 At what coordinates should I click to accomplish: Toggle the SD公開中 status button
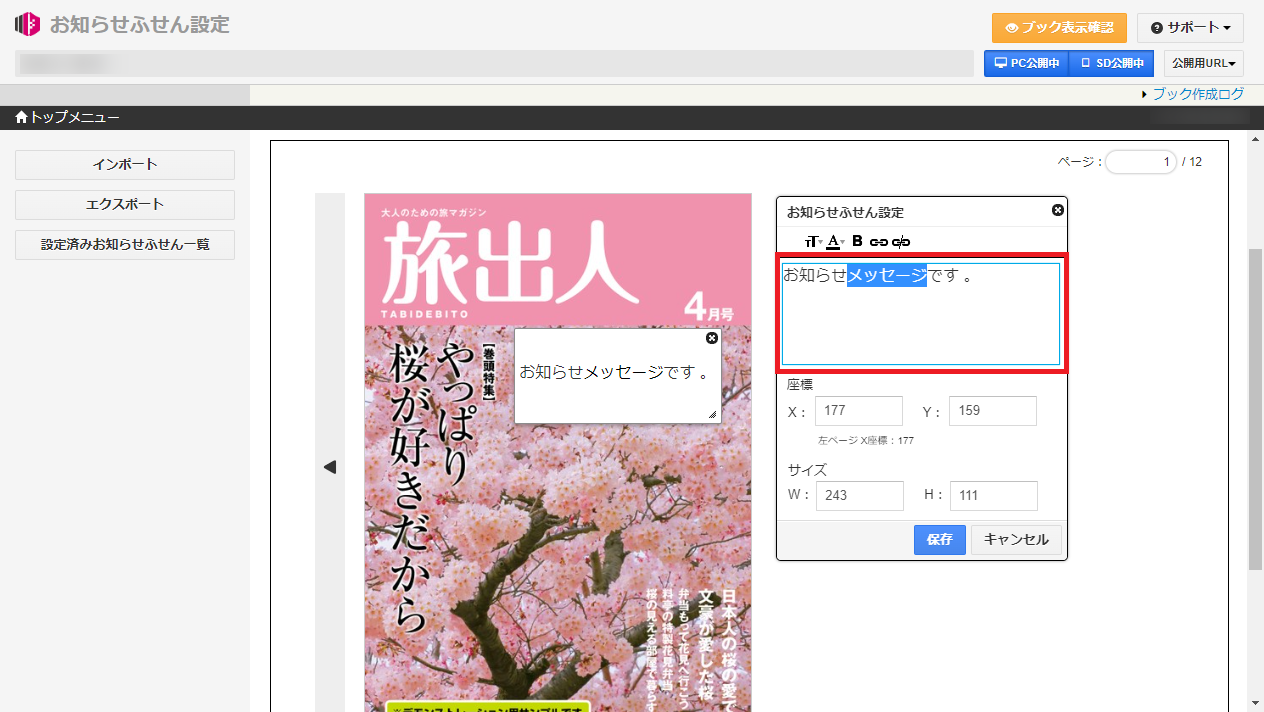click(1111, 64)
